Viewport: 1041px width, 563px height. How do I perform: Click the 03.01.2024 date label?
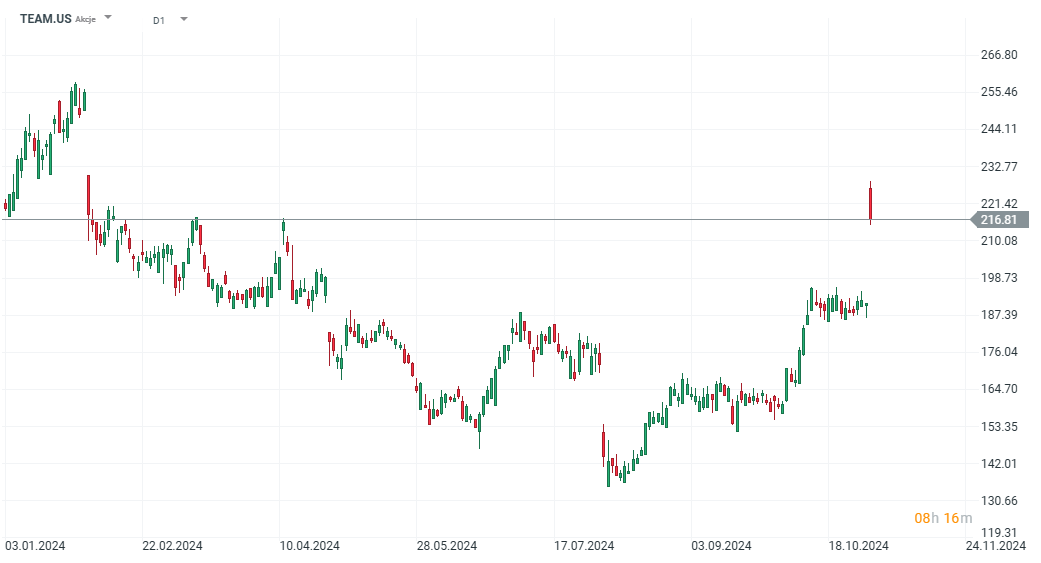[x=36, y=546]
